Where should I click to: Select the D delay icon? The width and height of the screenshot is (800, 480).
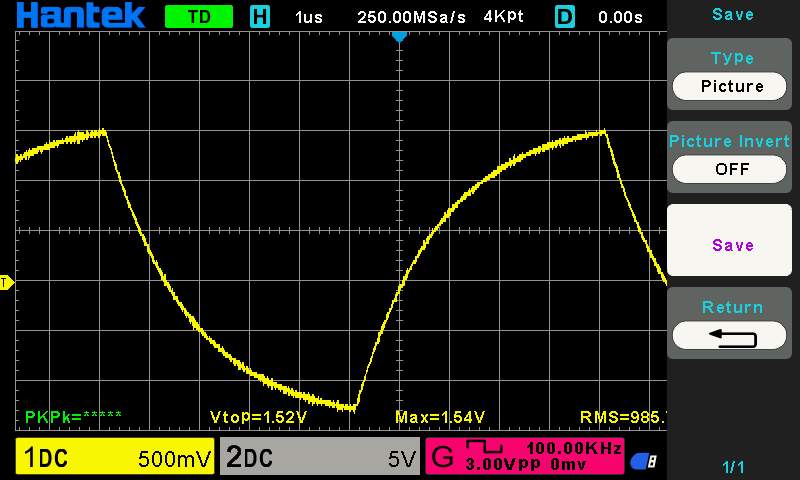point(564,17)
